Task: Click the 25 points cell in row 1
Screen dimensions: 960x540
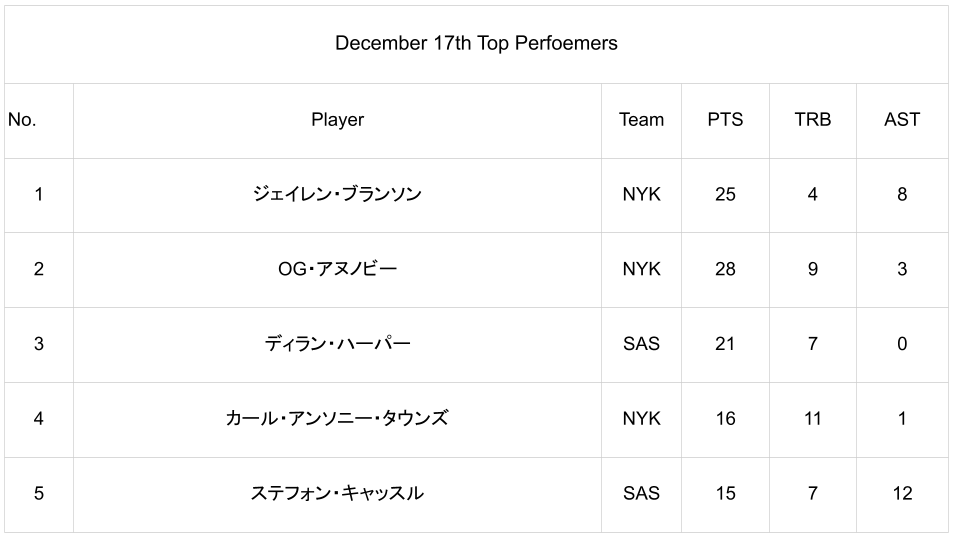Action: tap(725, 194)
